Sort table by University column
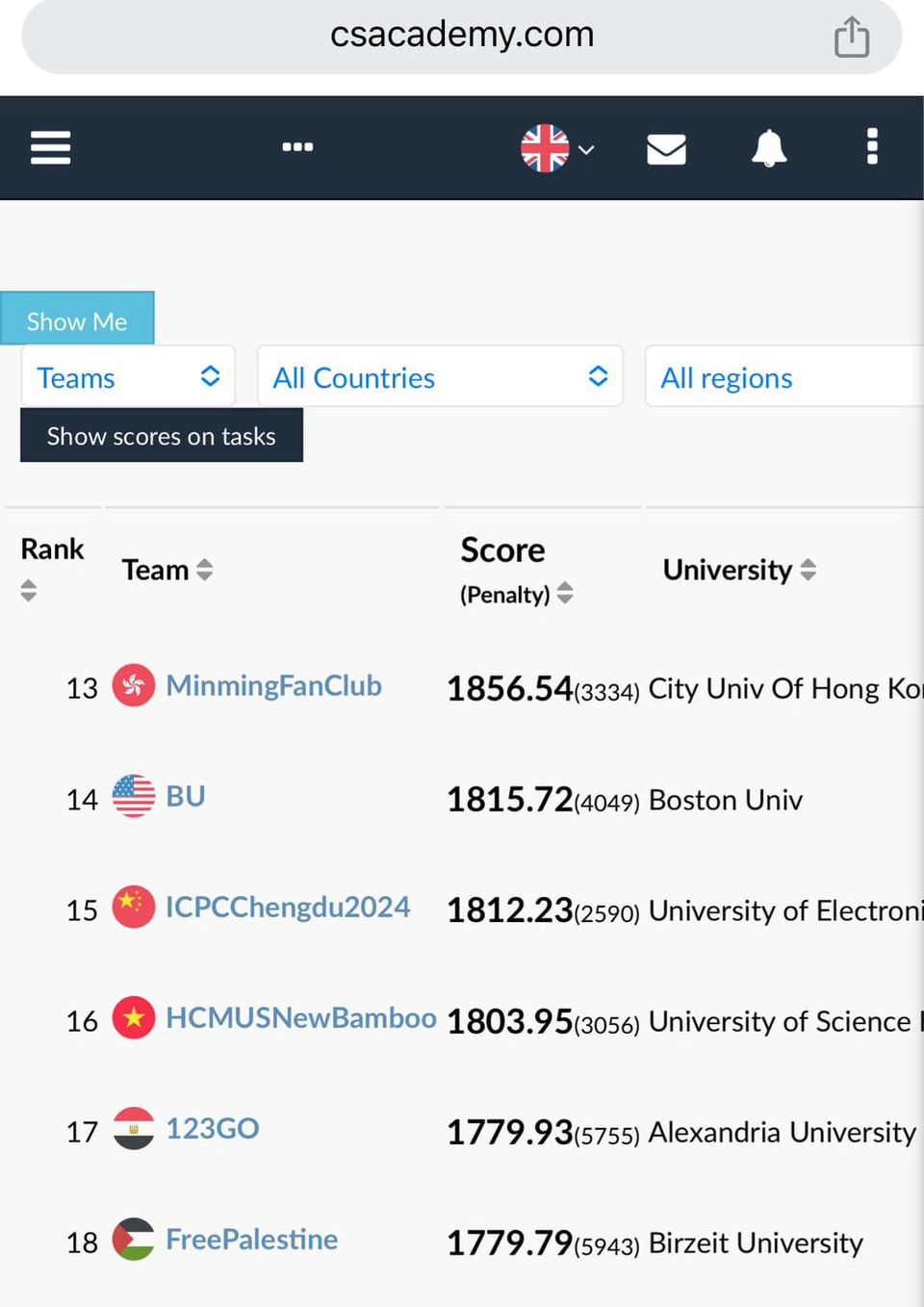Viewport: 924px width, 1307px height. point(808,570)
